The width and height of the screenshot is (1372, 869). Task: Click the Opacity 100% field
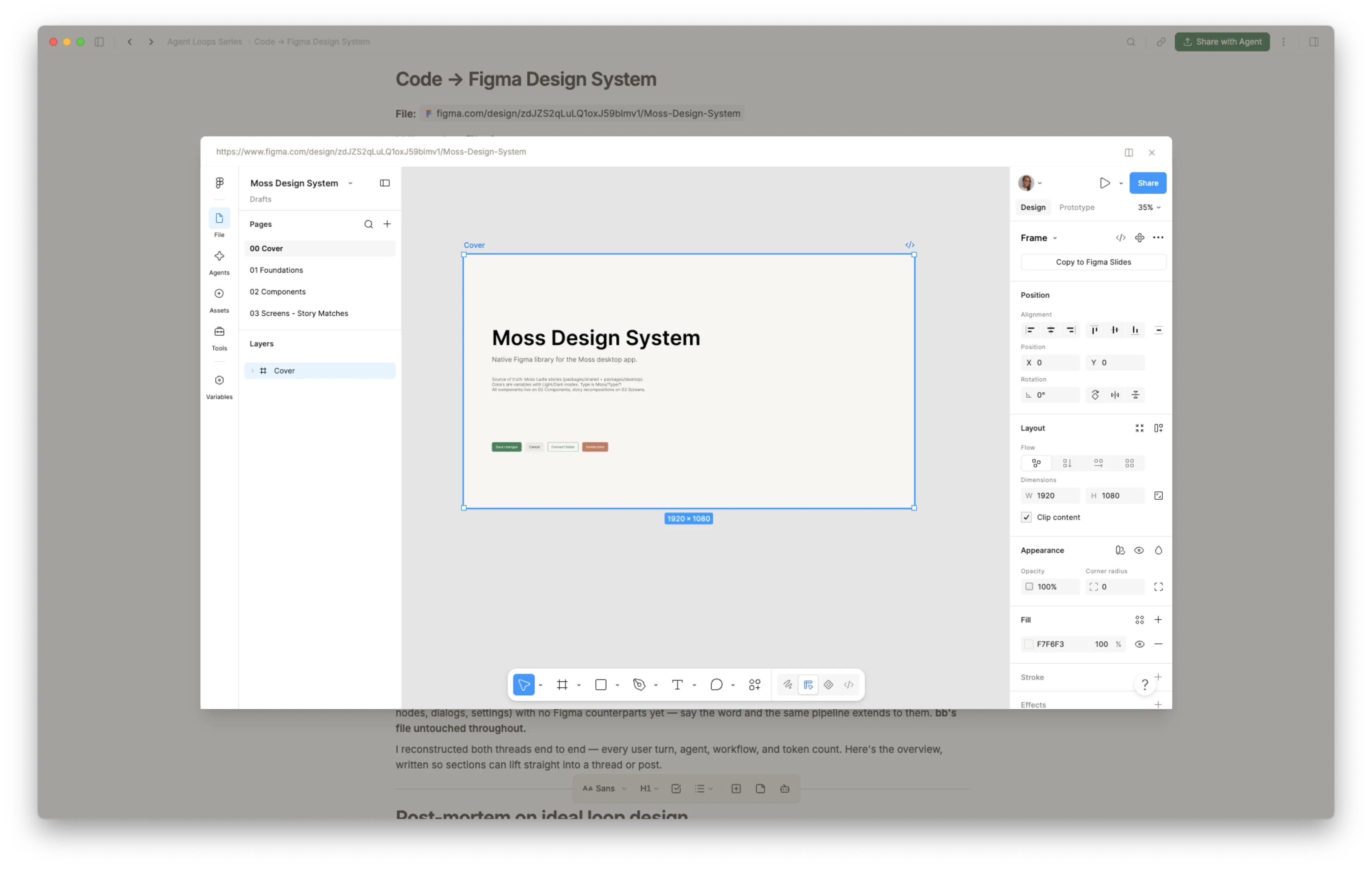pyautogui.click(x=1050, y=586)
